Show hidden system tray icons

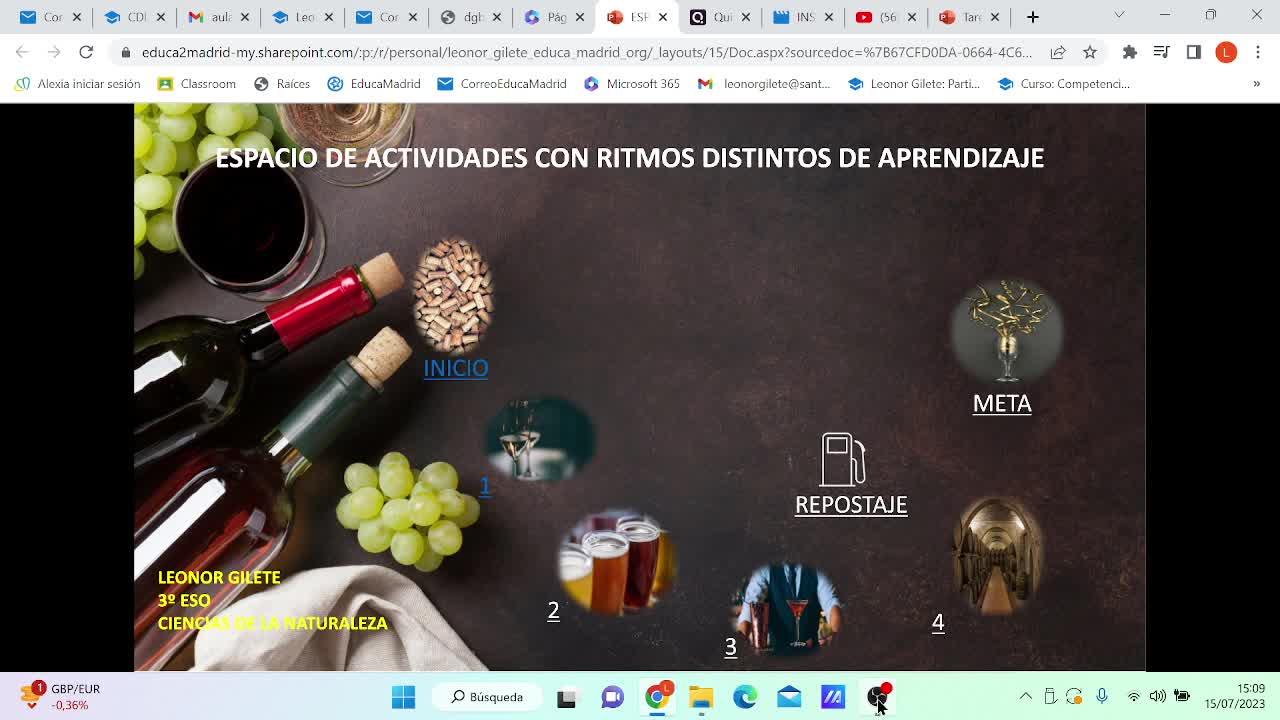tap(1026, 696)
